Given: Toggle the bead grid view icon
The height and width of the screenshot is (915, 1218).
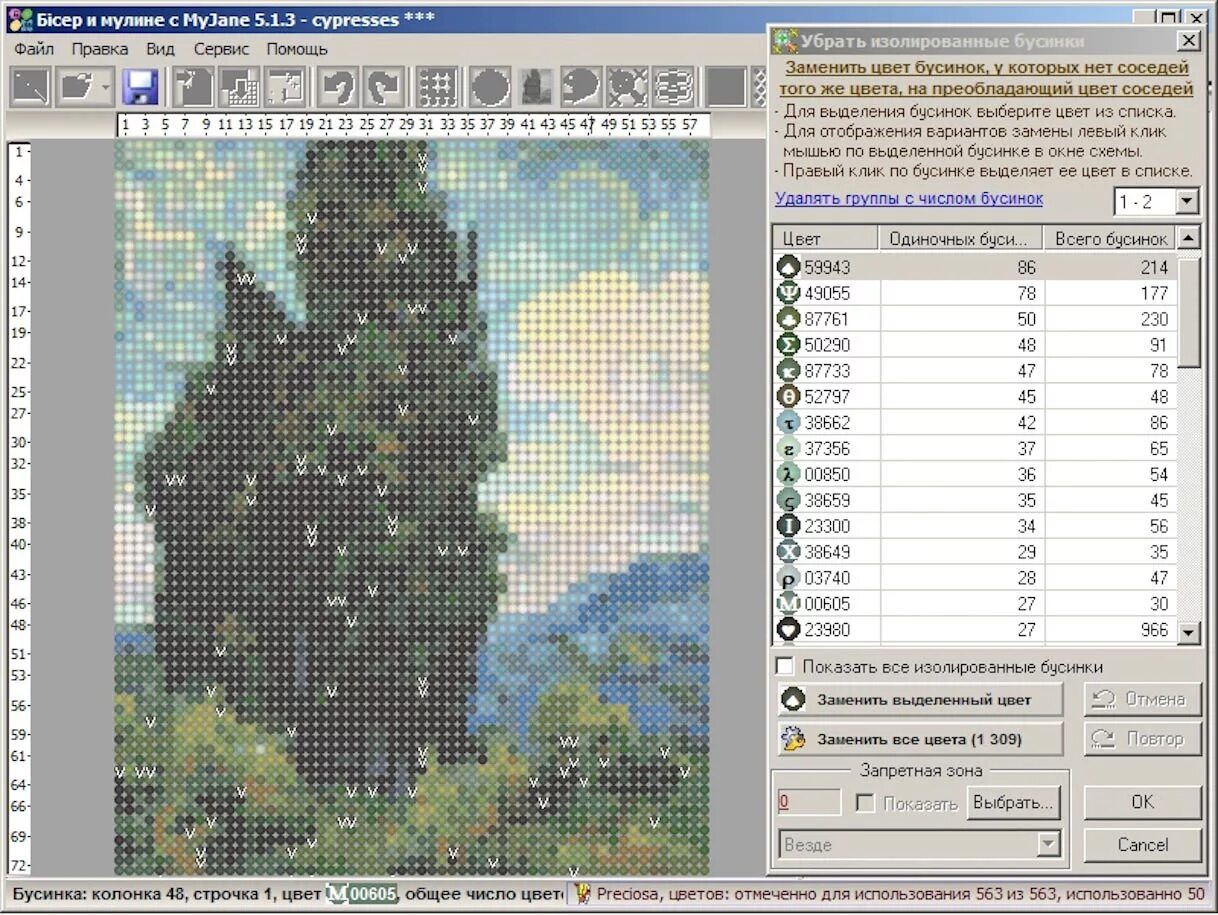Looking at the screenshot, I should (x=437, y=88).
